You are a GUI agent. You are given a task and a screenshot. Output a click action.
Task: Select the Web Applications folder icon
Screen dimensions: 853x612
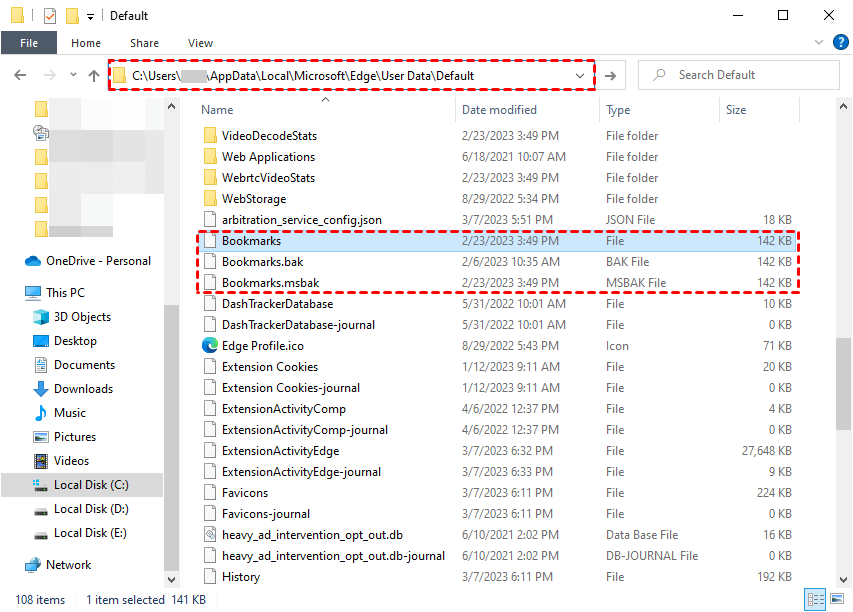pos(210,157)
